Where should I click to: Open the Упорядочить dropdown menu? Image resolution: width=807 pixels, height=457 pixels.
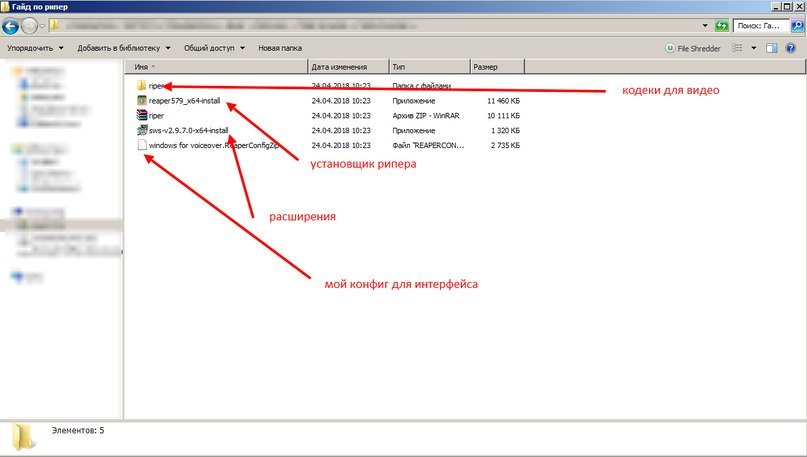click(x=35, y=47)
